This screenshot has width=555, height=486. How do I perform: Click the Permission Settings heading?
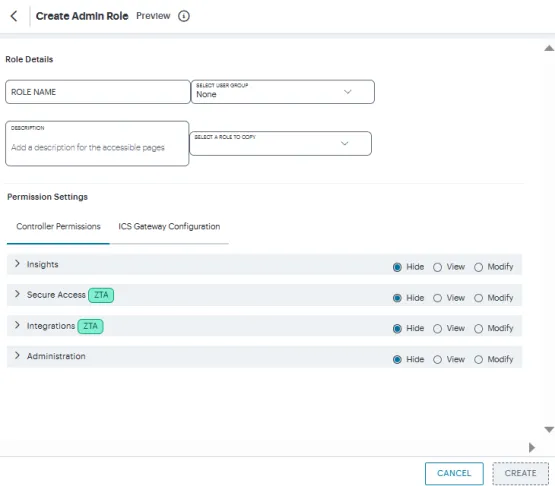[47, 197]
